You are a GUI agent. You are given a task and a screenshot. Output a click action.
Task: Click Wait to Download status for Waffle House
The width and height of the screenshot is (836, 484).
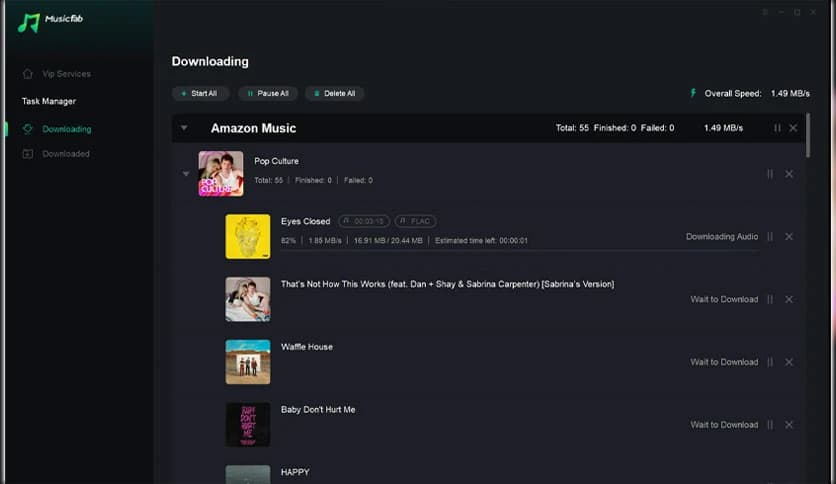pyautogui.click(x=724, y=362)
